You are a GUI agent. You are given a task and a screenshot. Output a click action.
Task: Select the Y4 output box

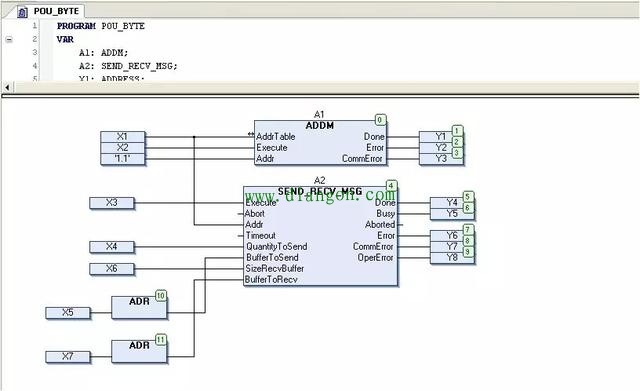452,202
